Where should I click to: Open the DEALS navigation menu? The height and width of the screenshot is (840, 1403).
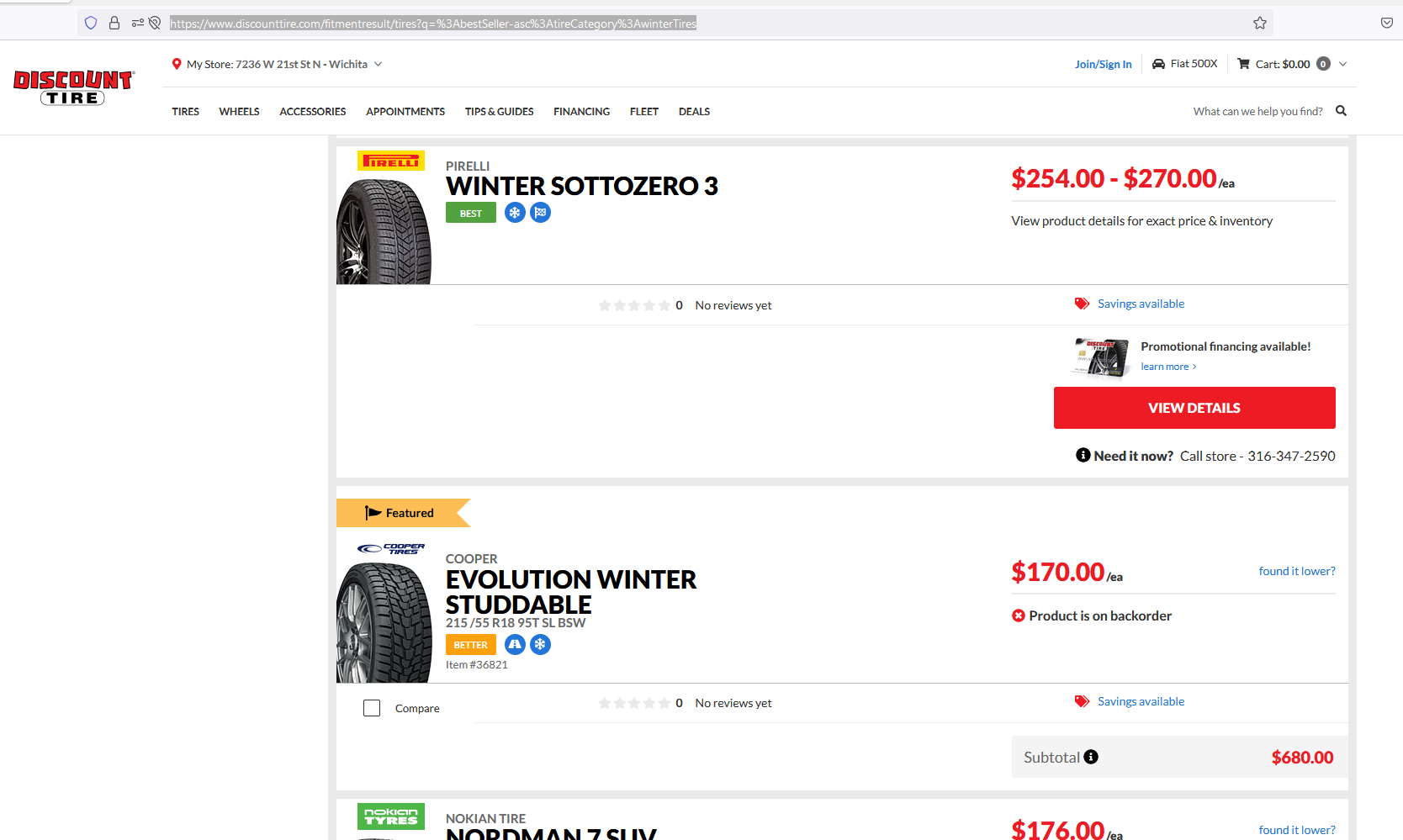click(x=694, y=111)
